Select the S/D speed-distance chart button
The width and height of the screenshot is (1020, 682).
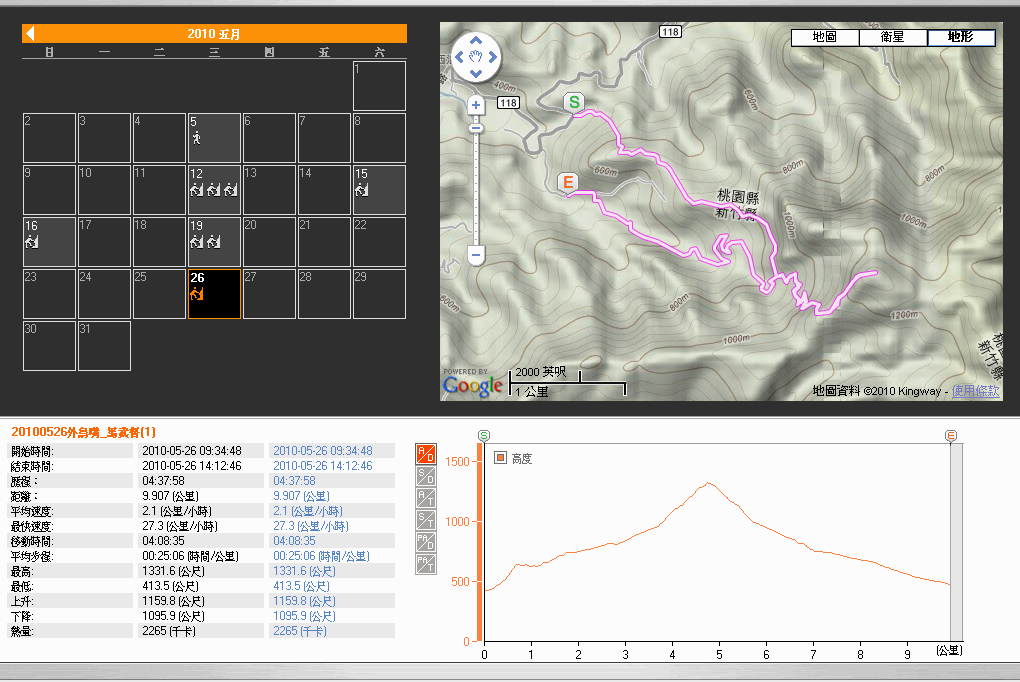425,476
